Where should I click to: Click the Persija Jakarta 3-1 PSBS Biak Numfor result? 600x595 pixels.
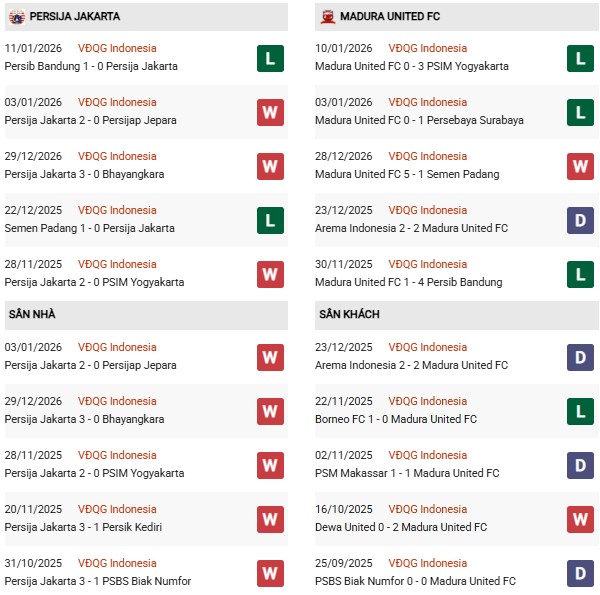coord(98,581)
